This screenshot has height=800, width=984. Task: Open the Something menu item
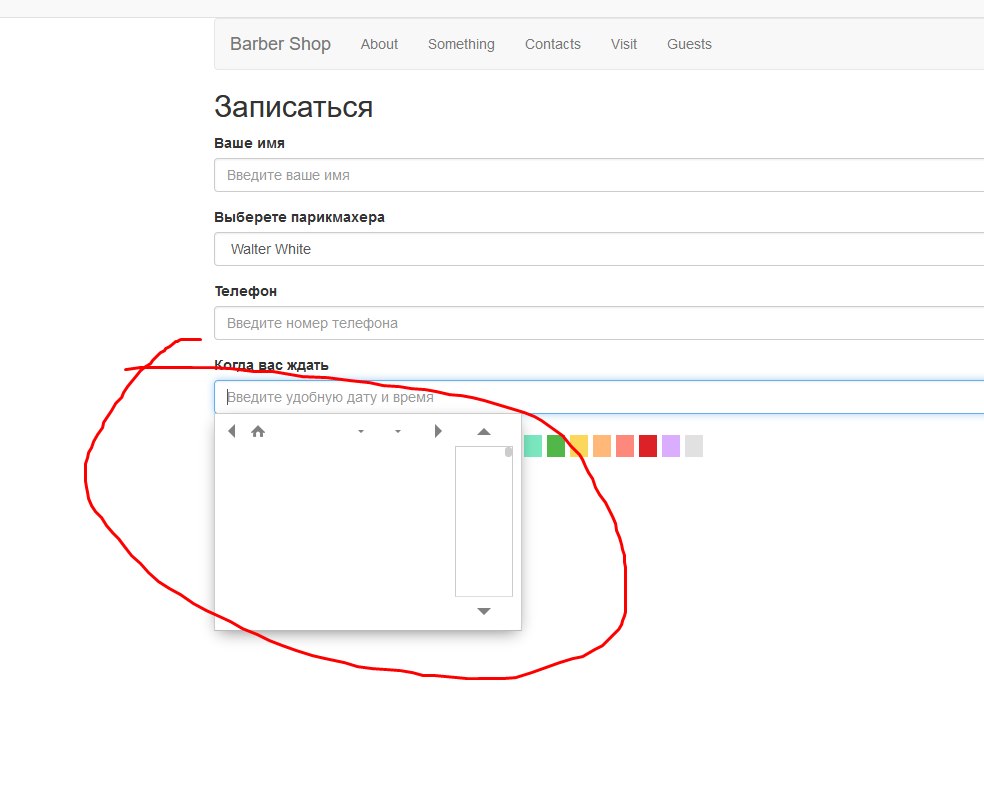point(461,45)
